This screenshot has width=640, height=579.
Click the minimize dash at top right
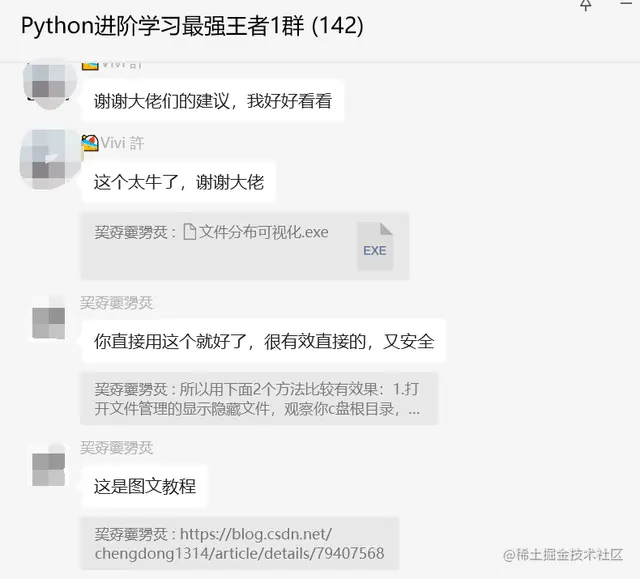[x=627, y=4]
